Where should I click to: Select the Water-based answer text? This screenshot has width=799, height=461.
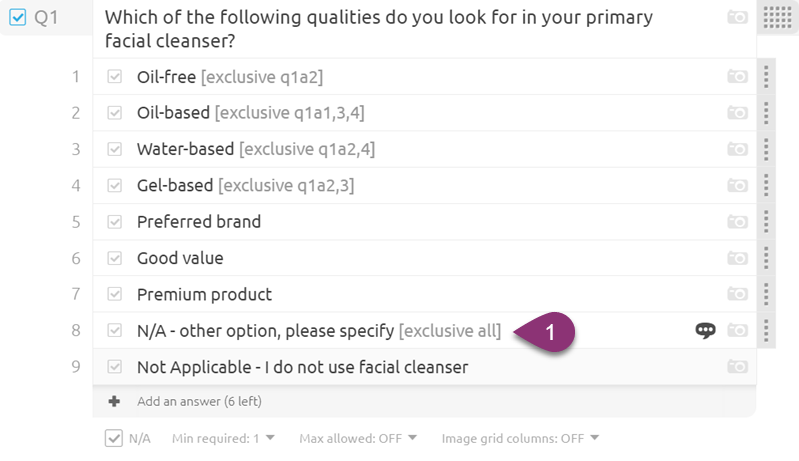[185, 149]
